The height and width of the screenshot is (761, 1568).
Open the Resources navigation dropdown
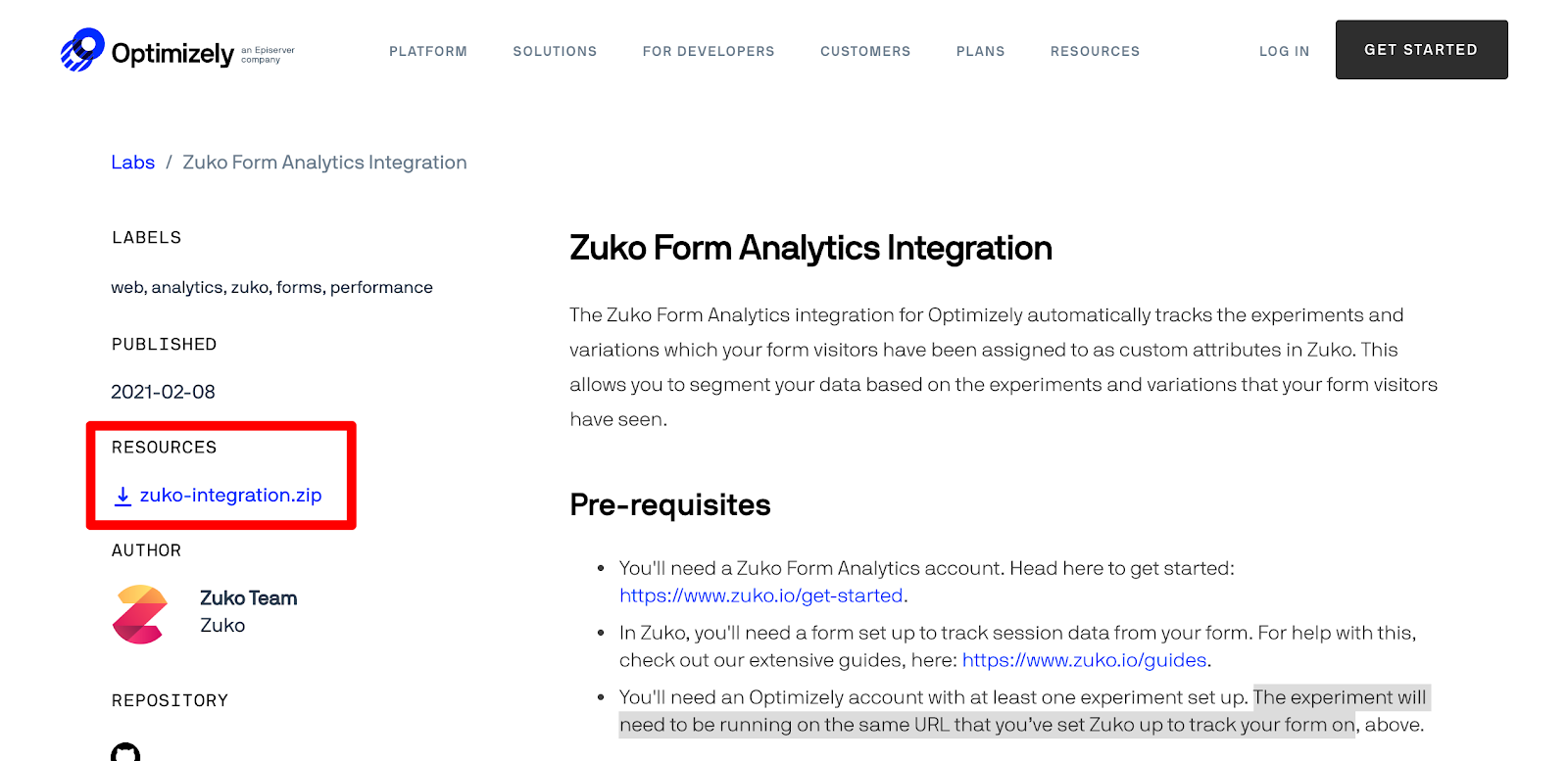click(1095, 51)
